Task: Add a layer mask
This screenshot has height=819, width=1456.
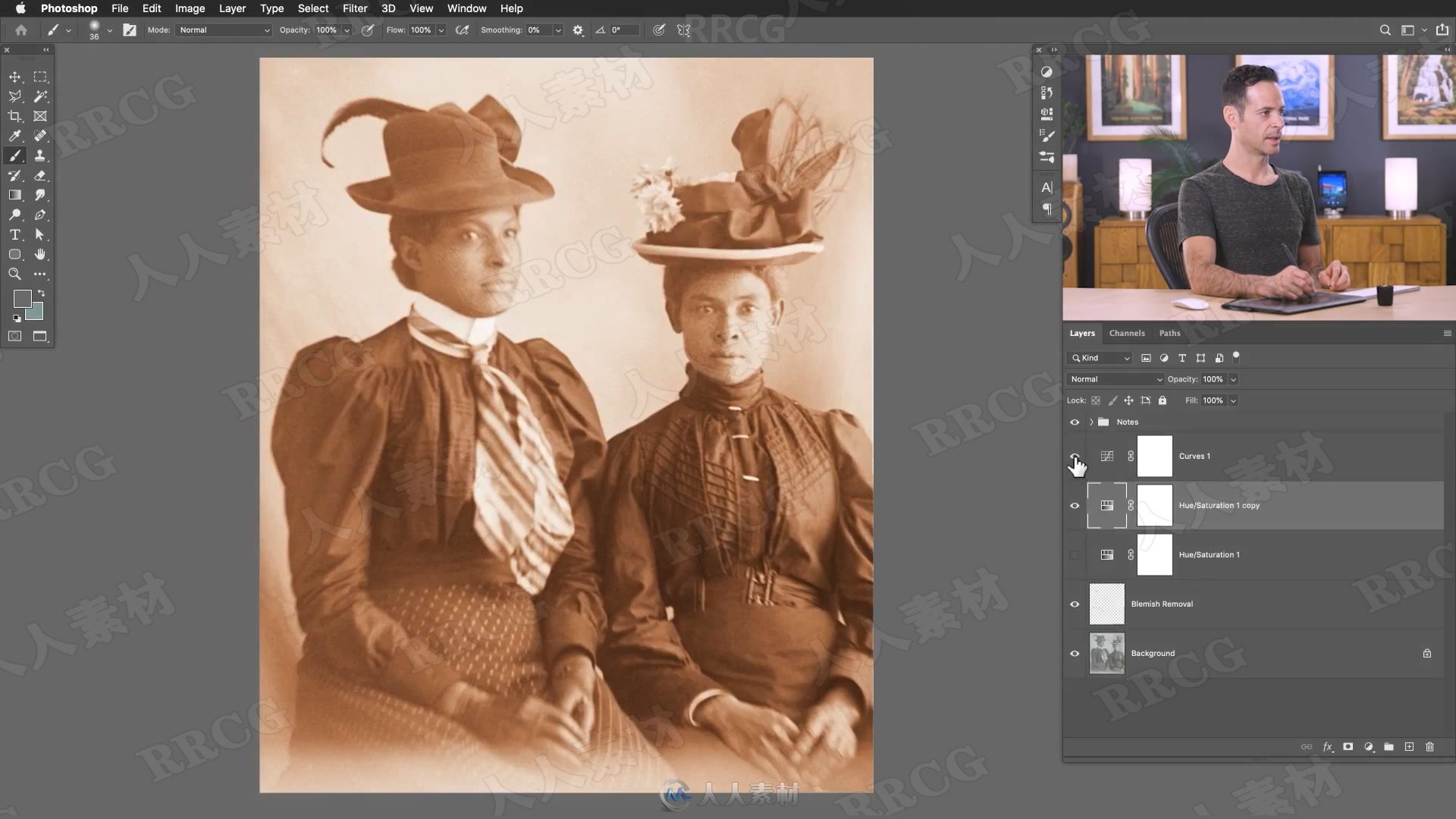Action: tap(1348, 747)
